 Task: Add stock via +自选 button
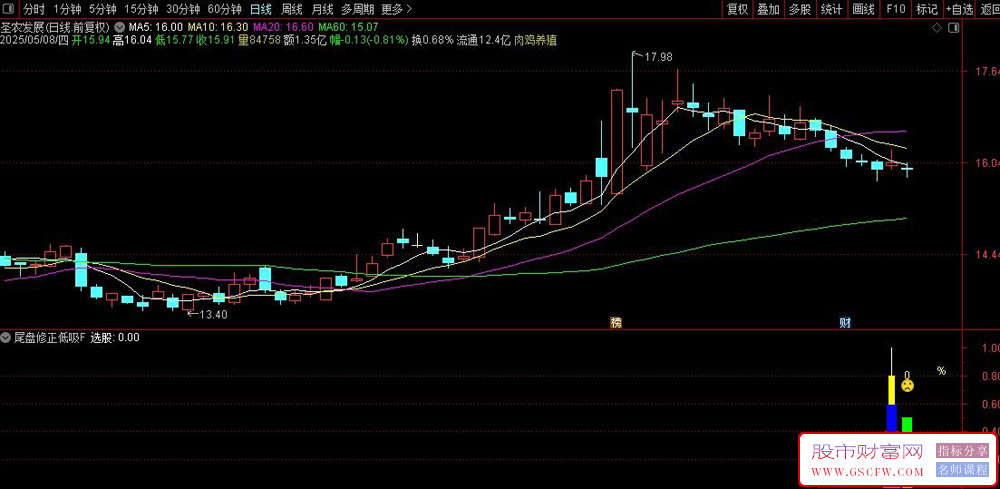pyautogui.click(x=960, y=9)
